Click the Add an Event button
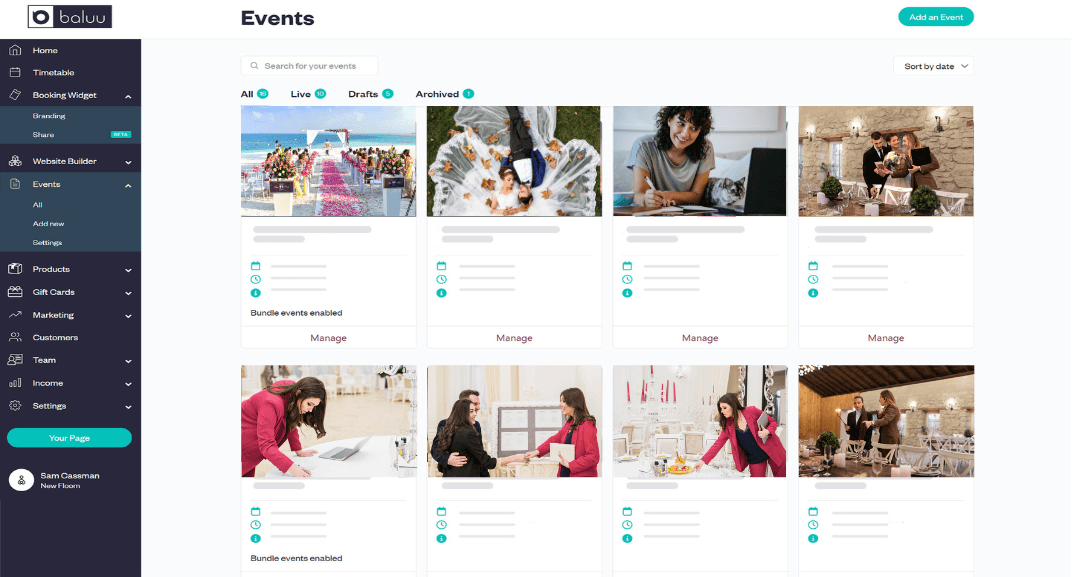This screenshot has width=1073, height=577. [x=935, y=17]
